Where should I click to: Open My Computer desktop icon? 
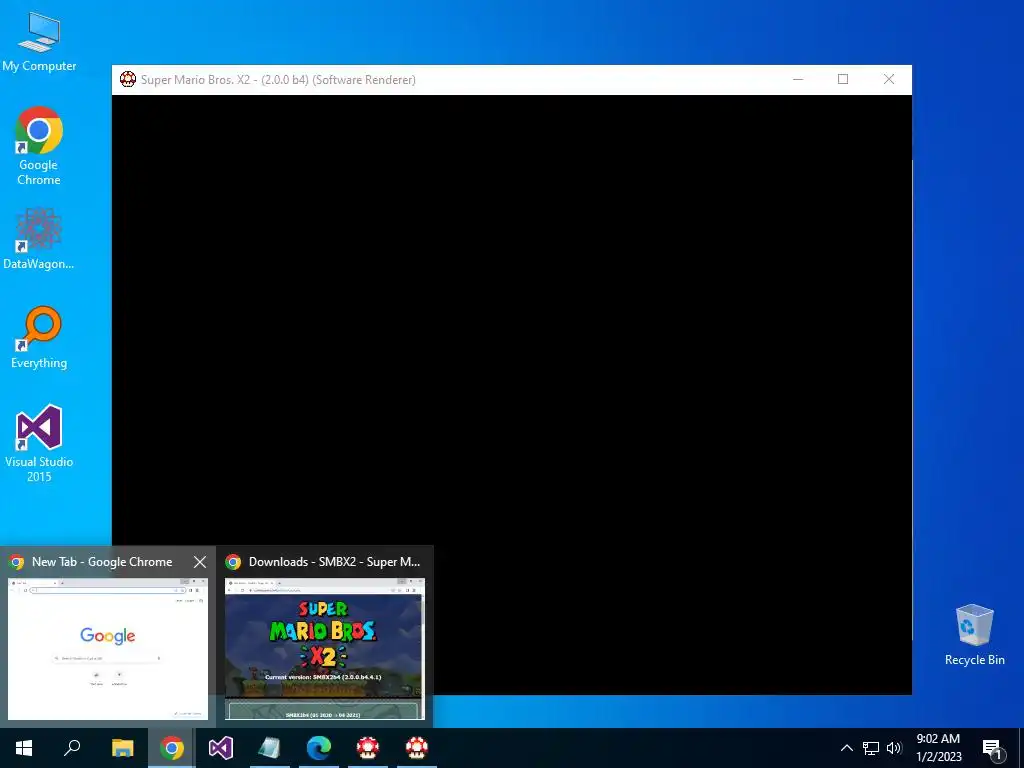pyautogui.click(x=39, y=42)
